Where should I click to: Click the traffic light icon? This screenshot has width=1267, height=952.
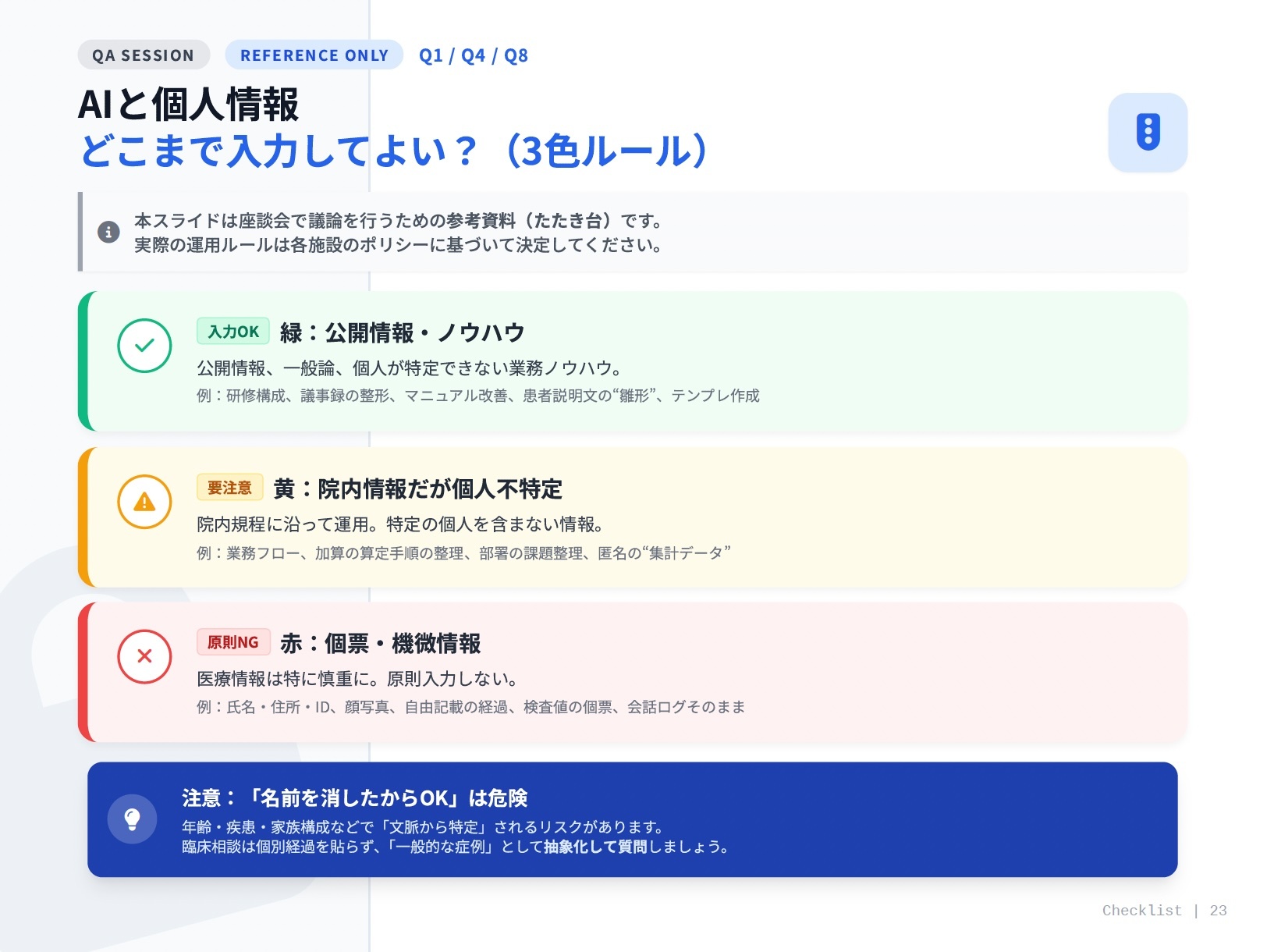(1147, 132)
